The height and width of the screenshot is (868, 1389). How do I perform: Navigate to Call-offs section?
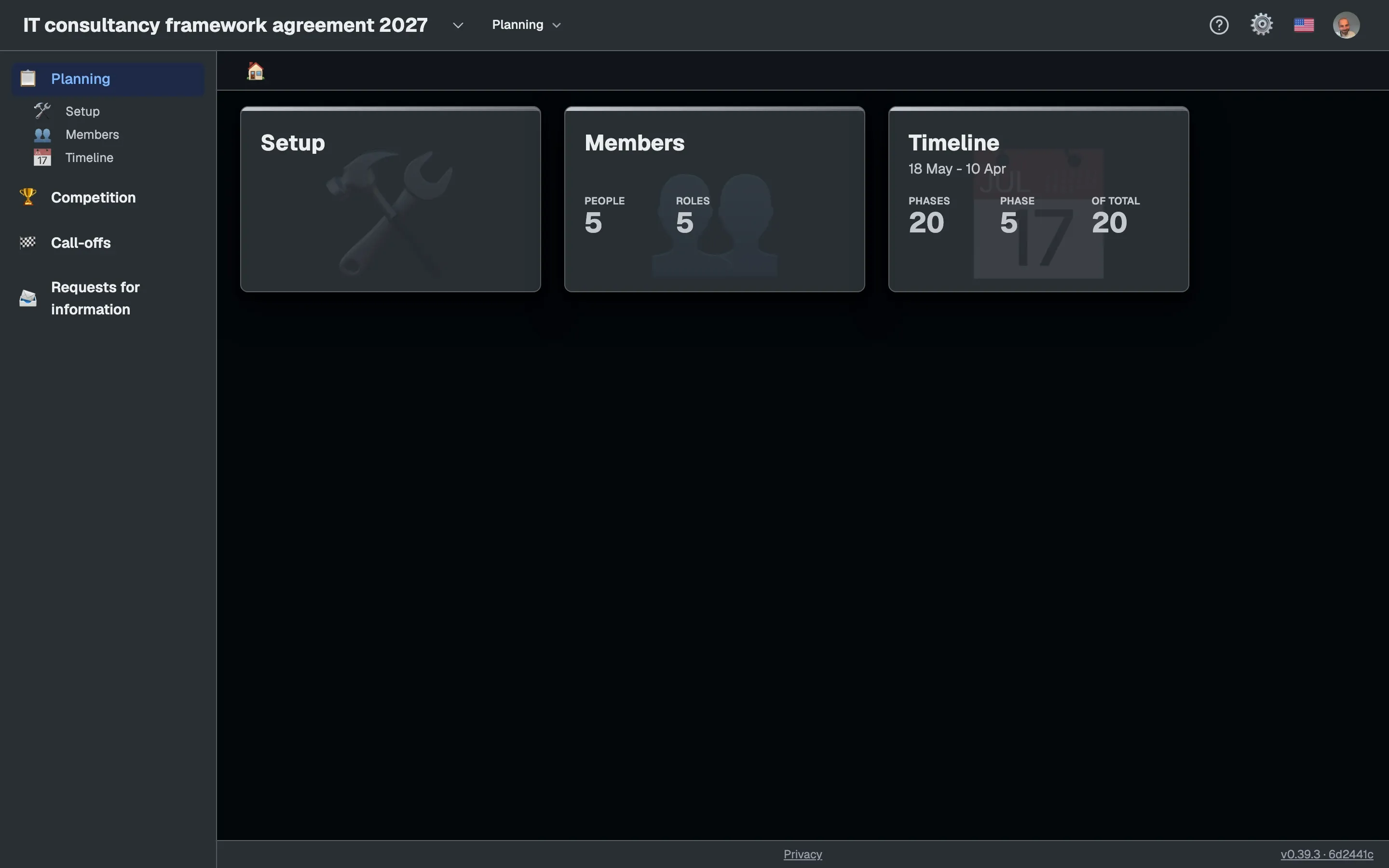(x=81, y=242)
